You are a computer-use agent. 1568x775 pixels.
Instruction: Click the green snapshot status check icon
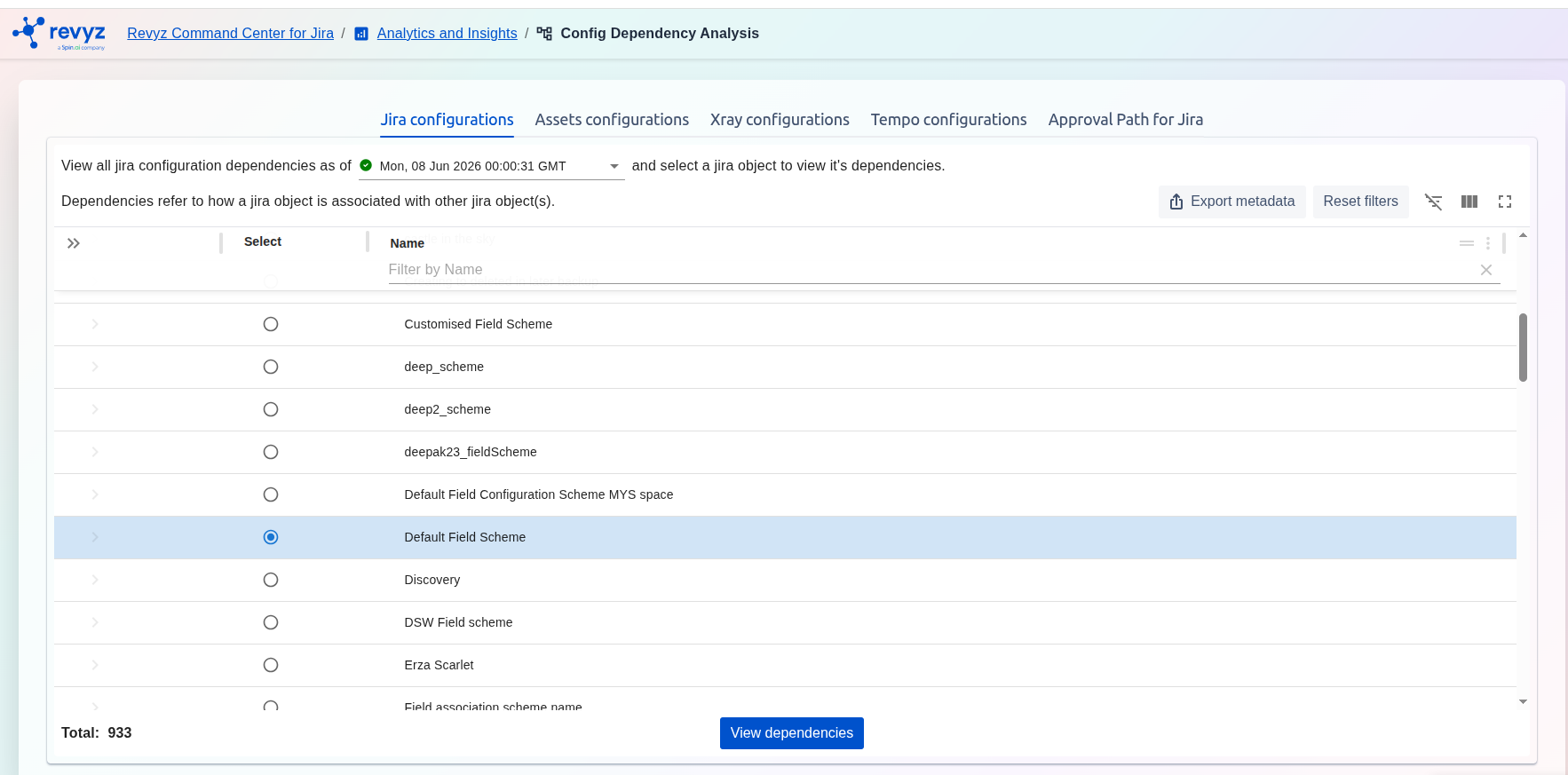point(366,165)
